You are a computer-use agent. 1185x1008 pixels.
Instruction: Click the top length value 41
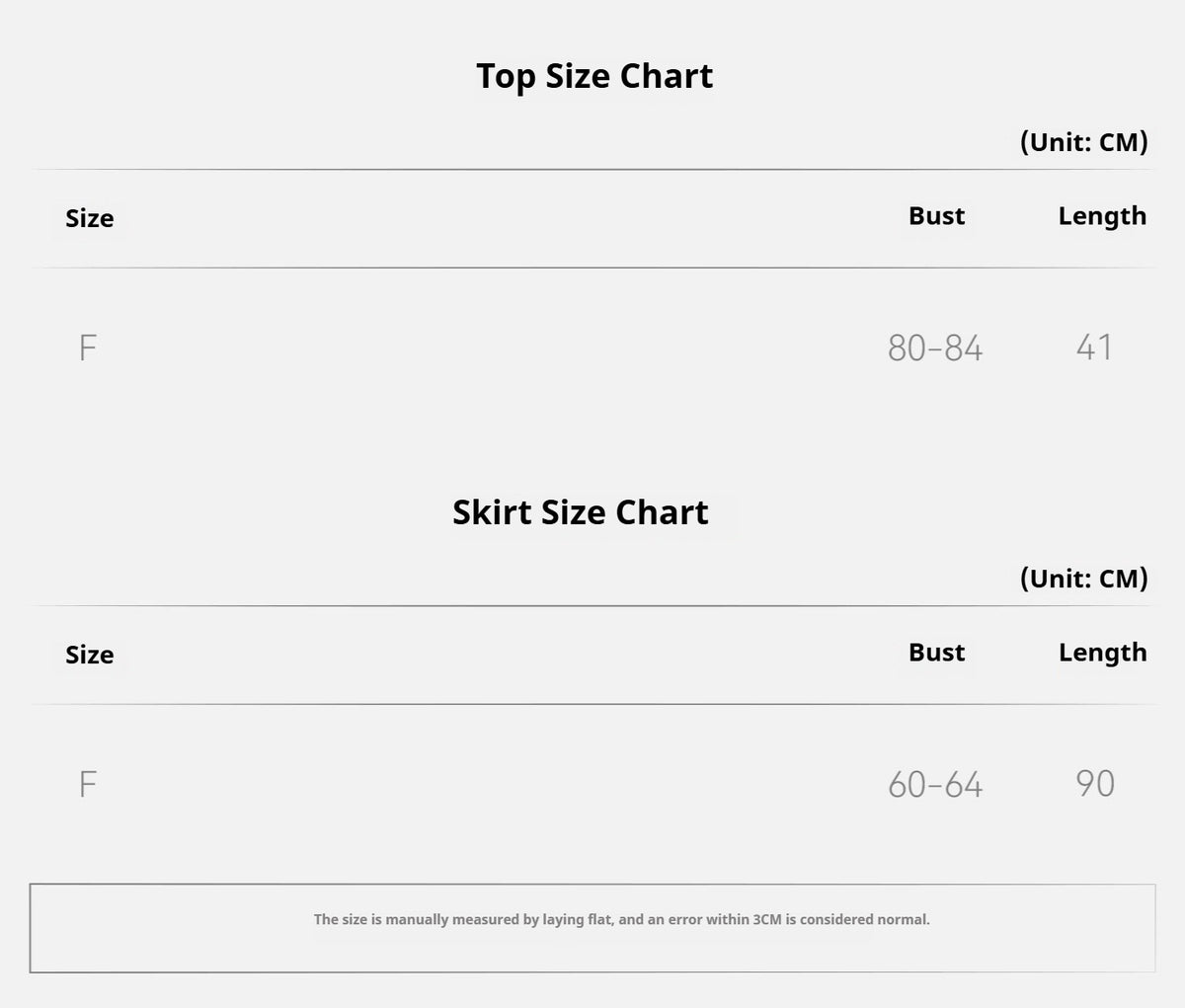[x=1094, y=347]
